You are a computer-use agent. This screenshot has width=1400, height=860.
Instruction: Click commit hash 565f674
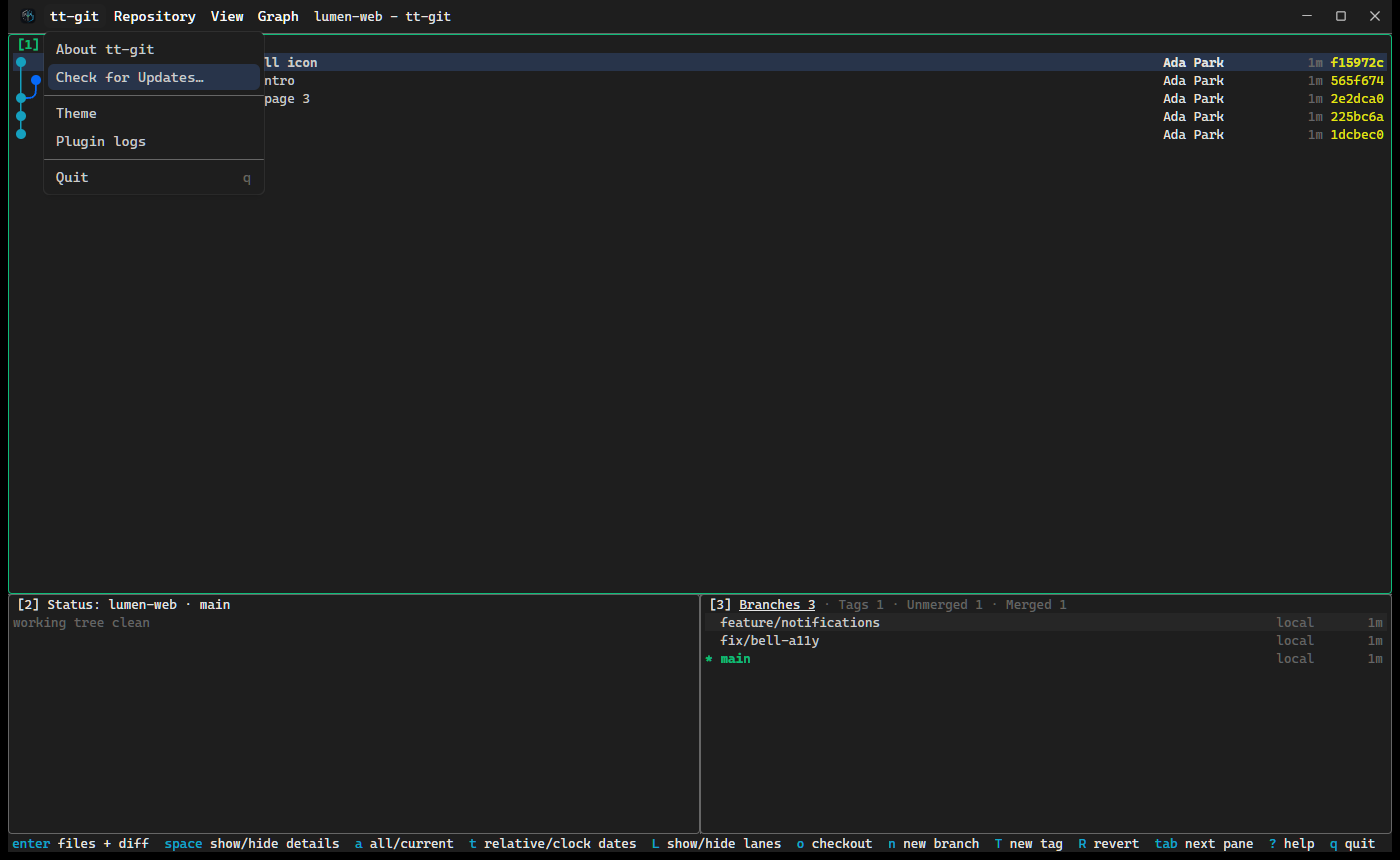point(1357,80)
